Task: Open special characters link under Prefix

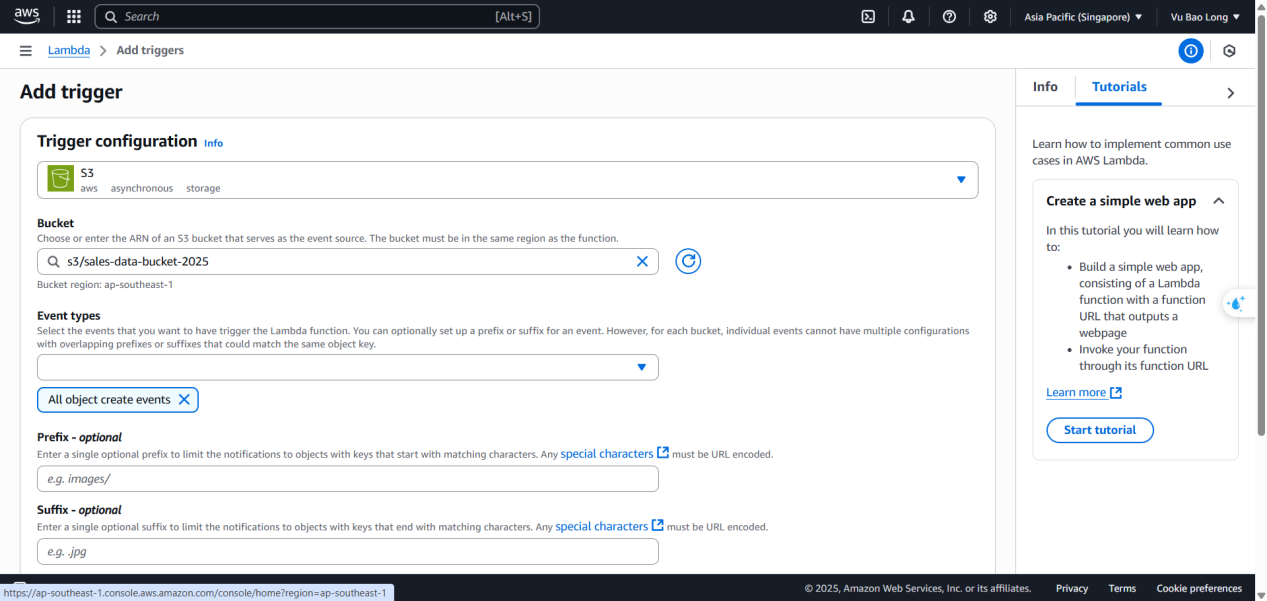Action: 614,454
